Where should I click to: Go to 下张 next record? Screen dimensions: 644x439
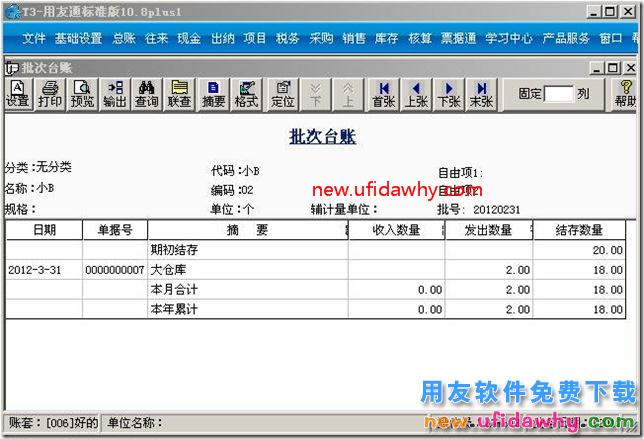point(448,94)
